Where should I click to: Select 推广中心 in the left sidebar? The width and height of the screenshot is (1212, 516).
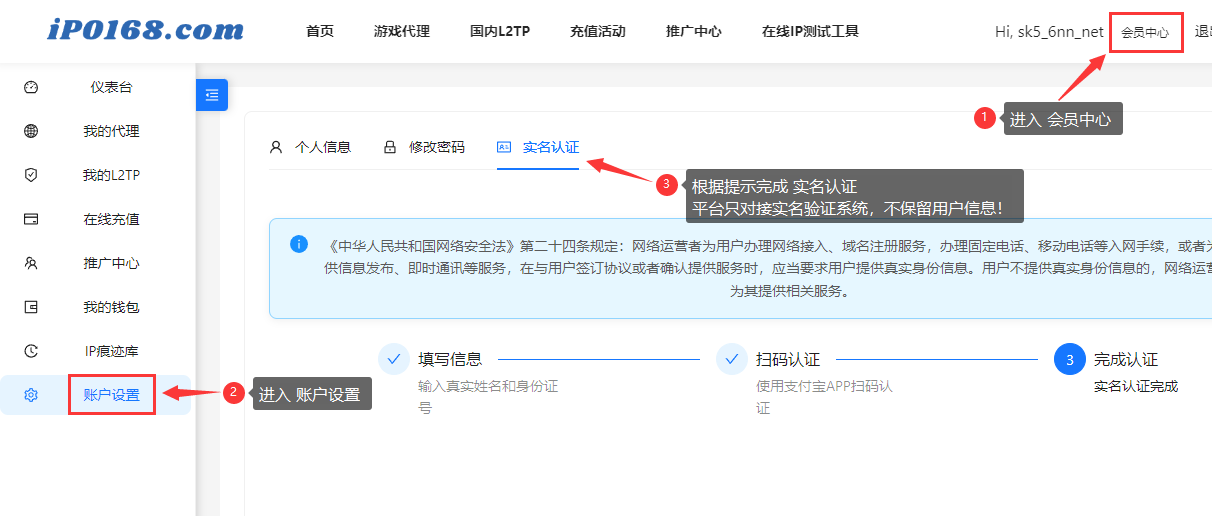coord(111,264)
